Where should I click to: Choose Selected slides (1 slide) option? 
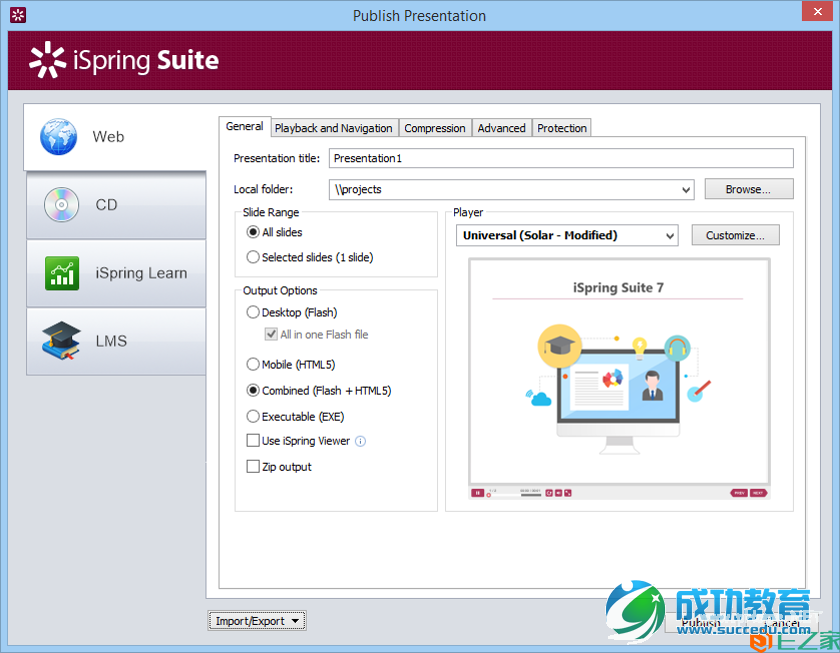[310, 258]
